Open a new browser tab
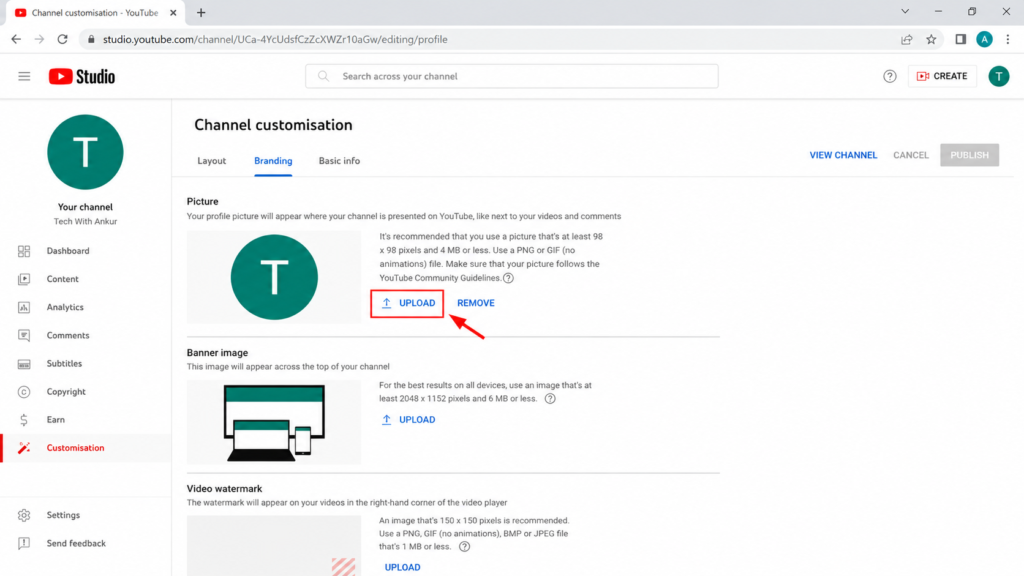The image size is (1024, 576). pyautogui.click(x=200, y=12)
